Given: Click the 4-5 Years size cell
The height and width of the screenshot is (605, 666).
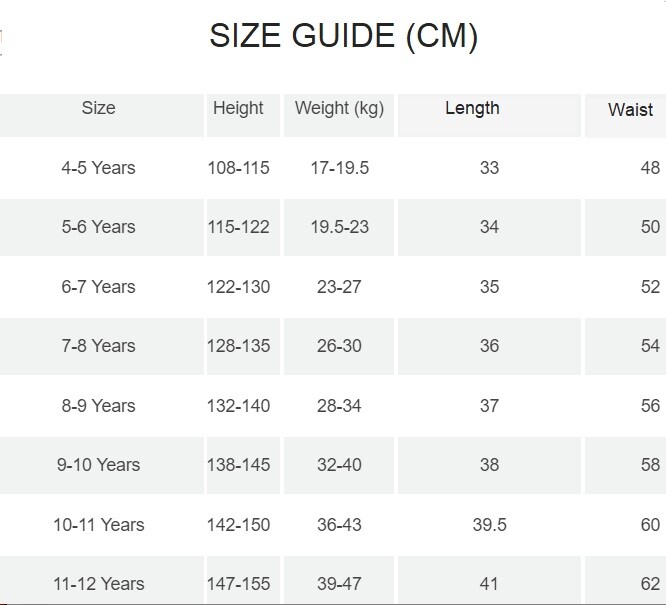Looking at the screenshot, I should (98, 168).
